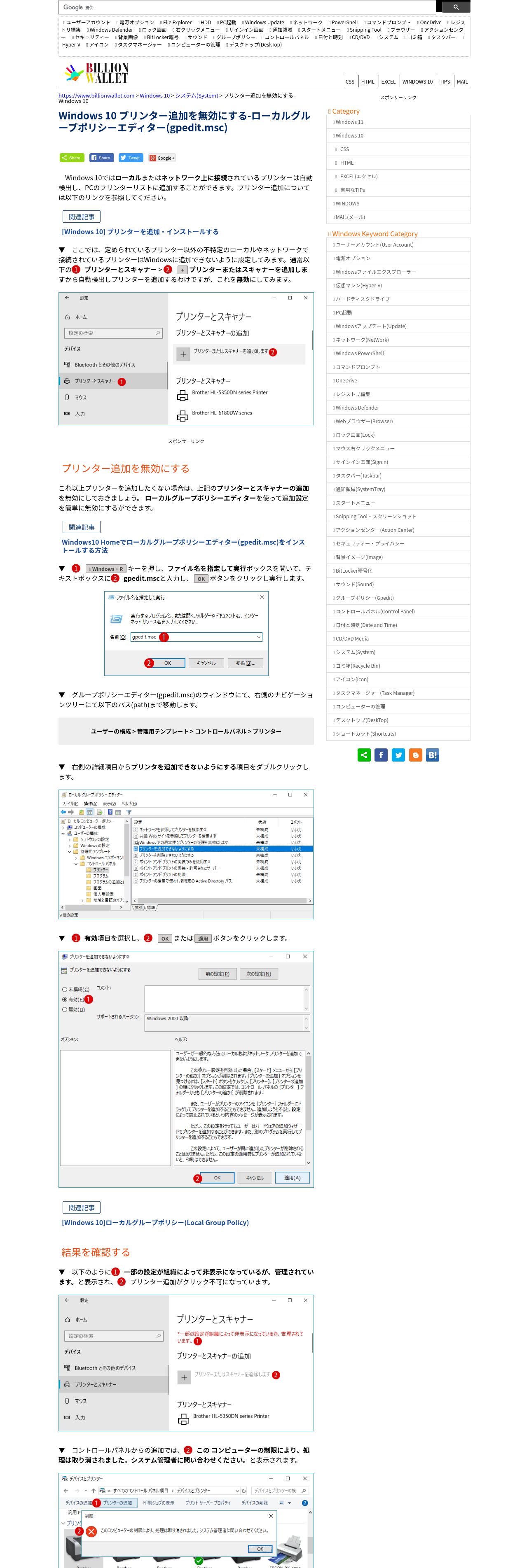Open the WINDOWS 10 header tab
The image size is (529, 1568).
click(417, 82)
